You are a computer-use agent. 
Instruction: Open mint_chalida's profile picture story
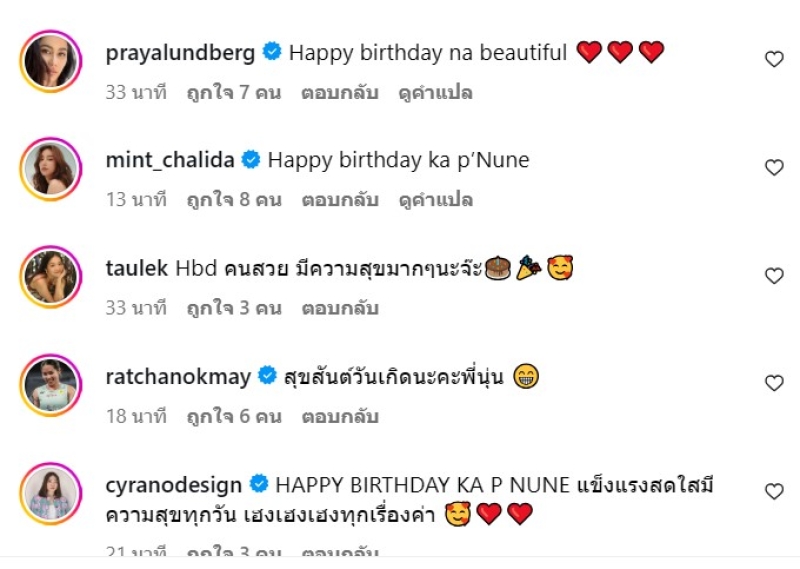tap(51, 169)
